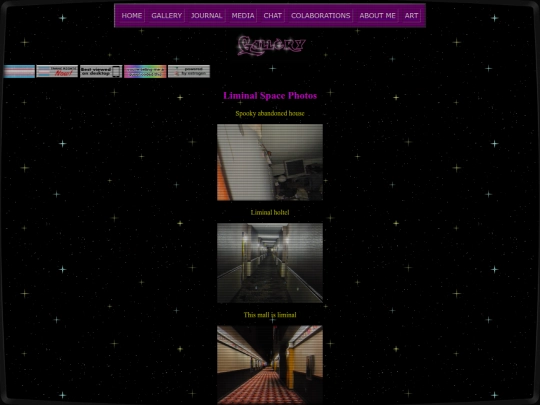
Task: Click the Trans Rights Now badge
Action: point(57,71)
